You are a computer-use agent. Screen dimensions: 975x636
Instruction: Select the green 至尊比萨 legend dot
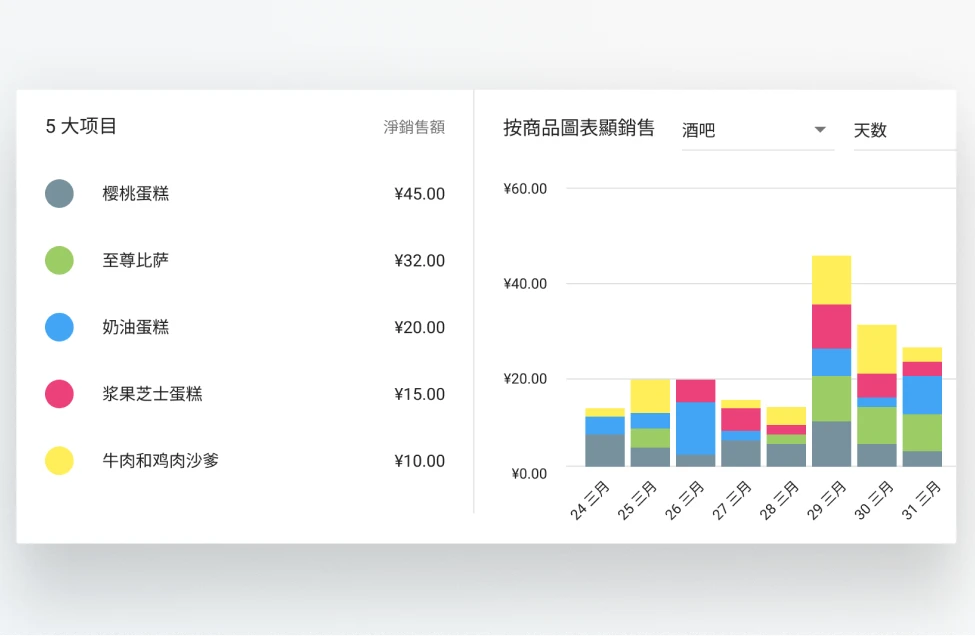pyautogui.click(x=59, y=260)
